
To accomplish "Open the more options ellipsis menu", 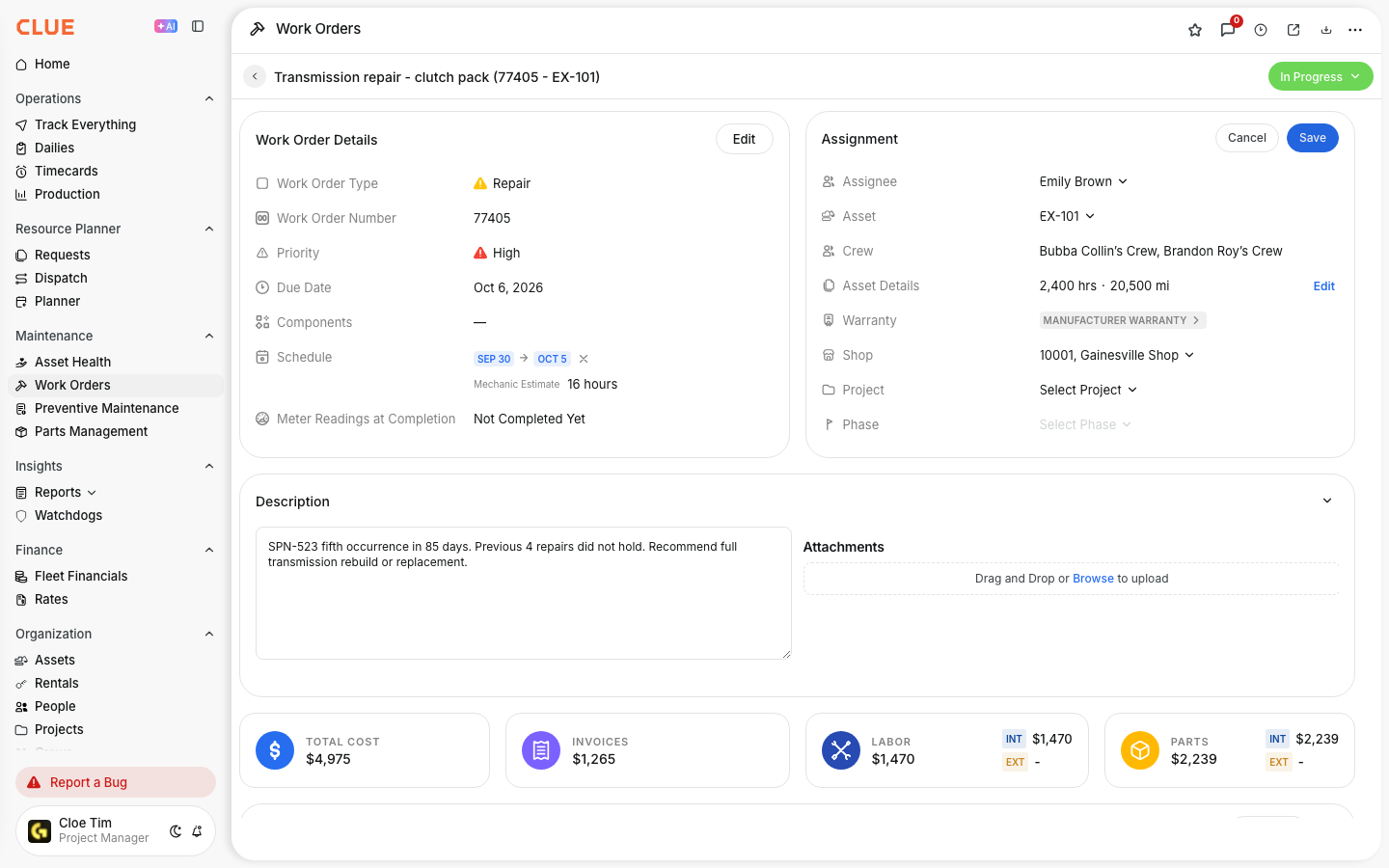I will point(1355,30).
